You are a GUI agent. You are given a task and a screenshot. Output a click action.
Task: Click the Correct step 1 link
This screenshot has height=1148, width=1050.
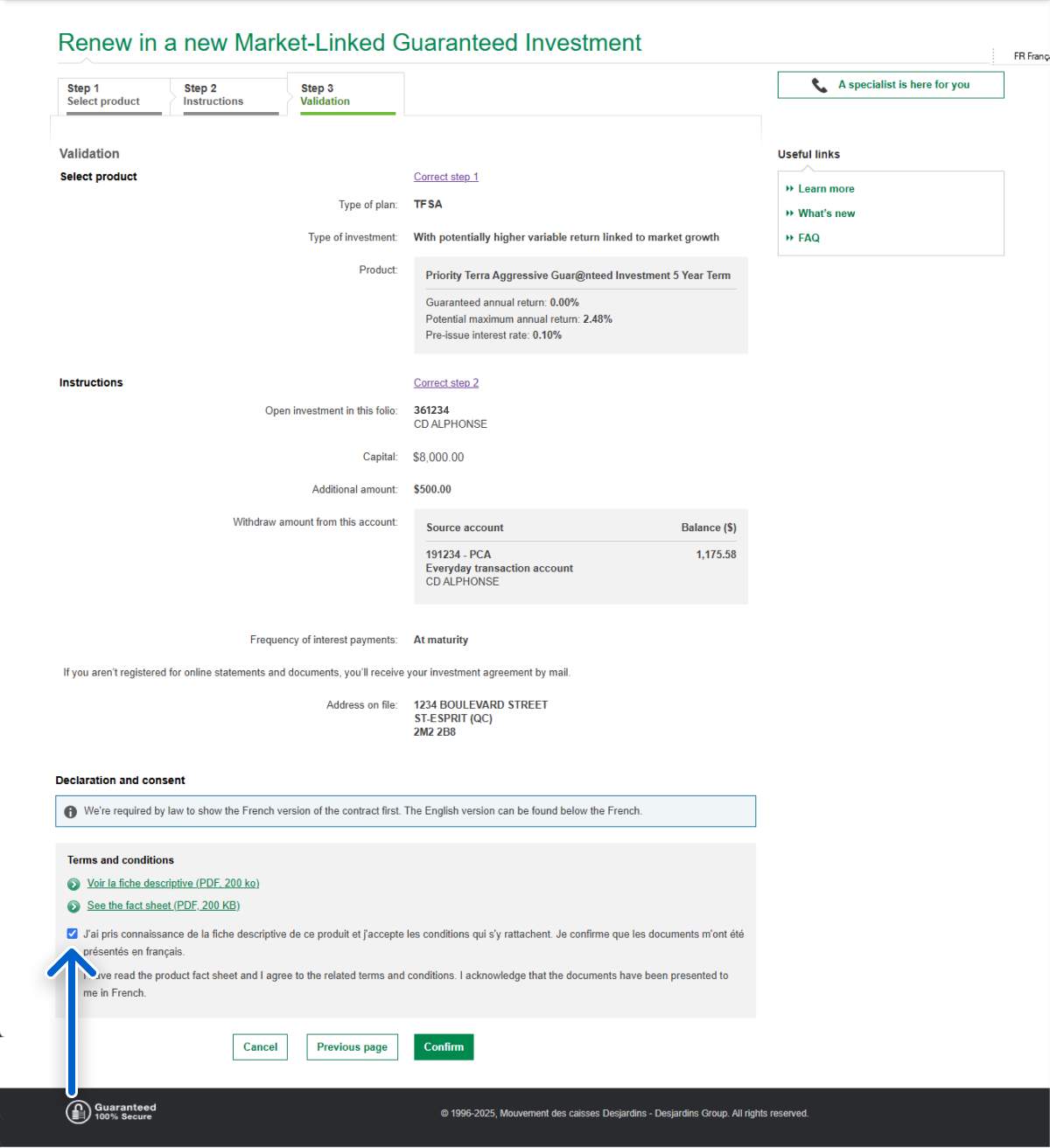[445, 177]
